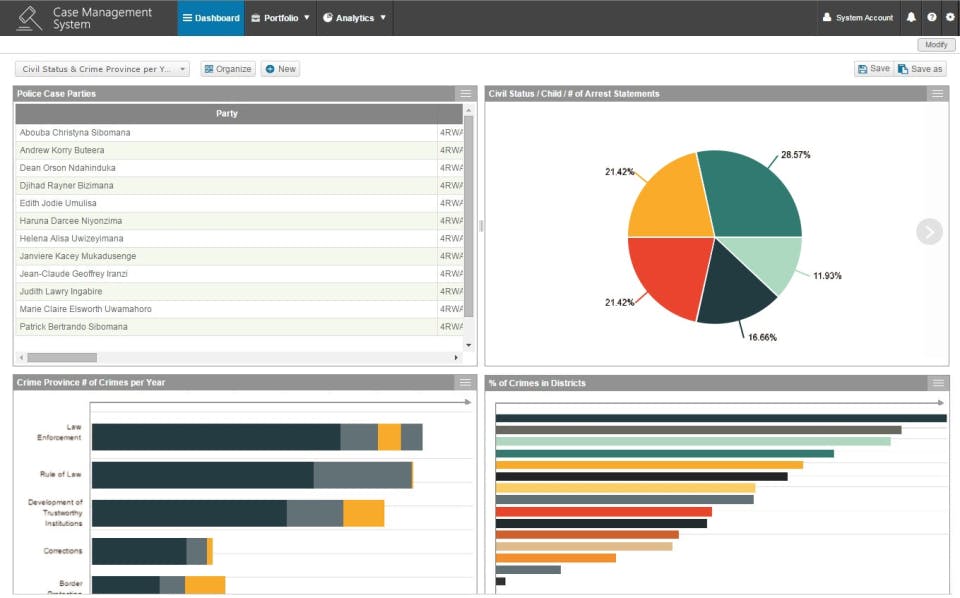Click the notifications bell icon

tap(909, 17)
